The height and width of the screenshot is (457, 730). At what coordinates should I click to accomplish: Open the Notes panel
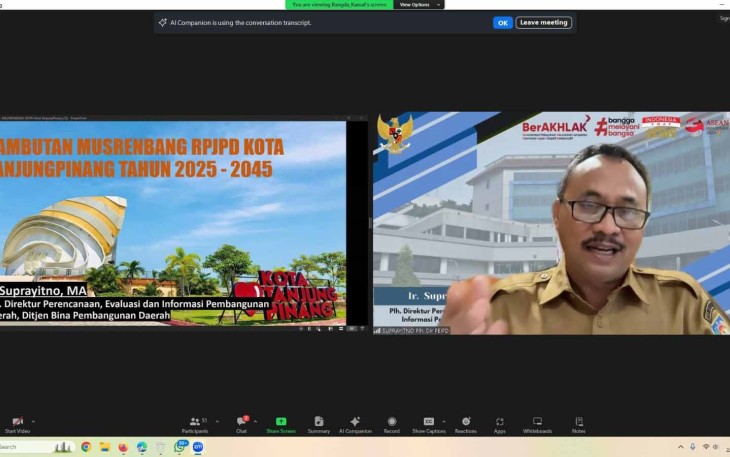click(x=579, y=425)
